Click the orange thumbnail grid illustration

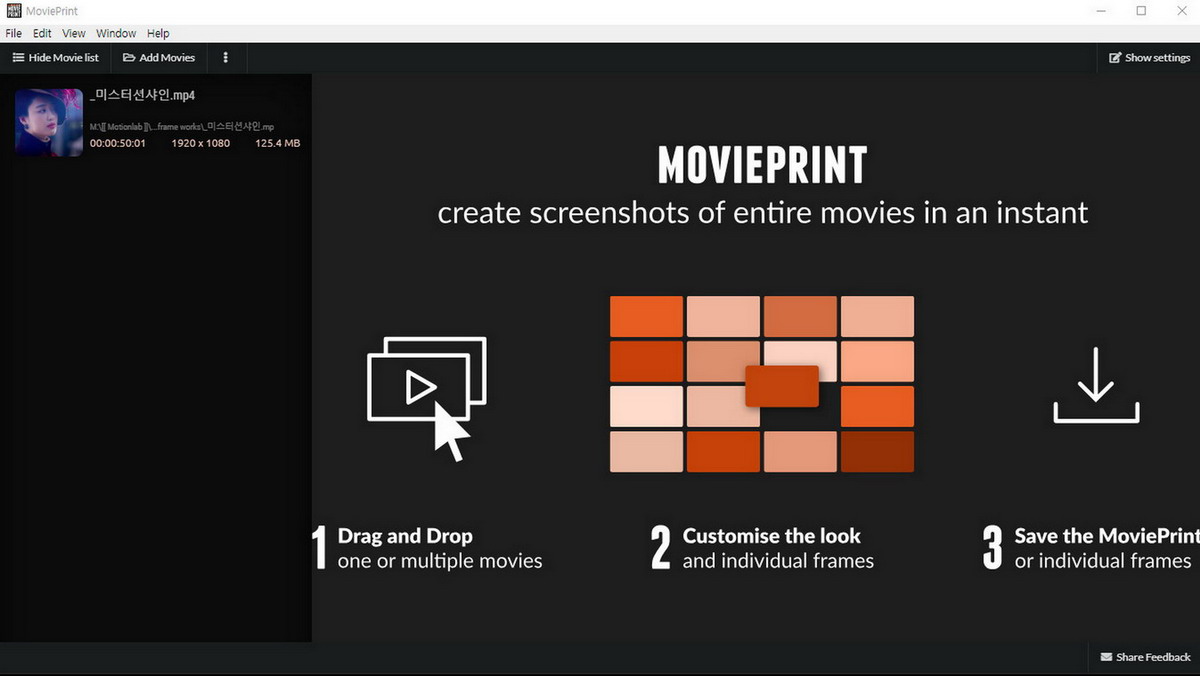[x=762, y=384]
